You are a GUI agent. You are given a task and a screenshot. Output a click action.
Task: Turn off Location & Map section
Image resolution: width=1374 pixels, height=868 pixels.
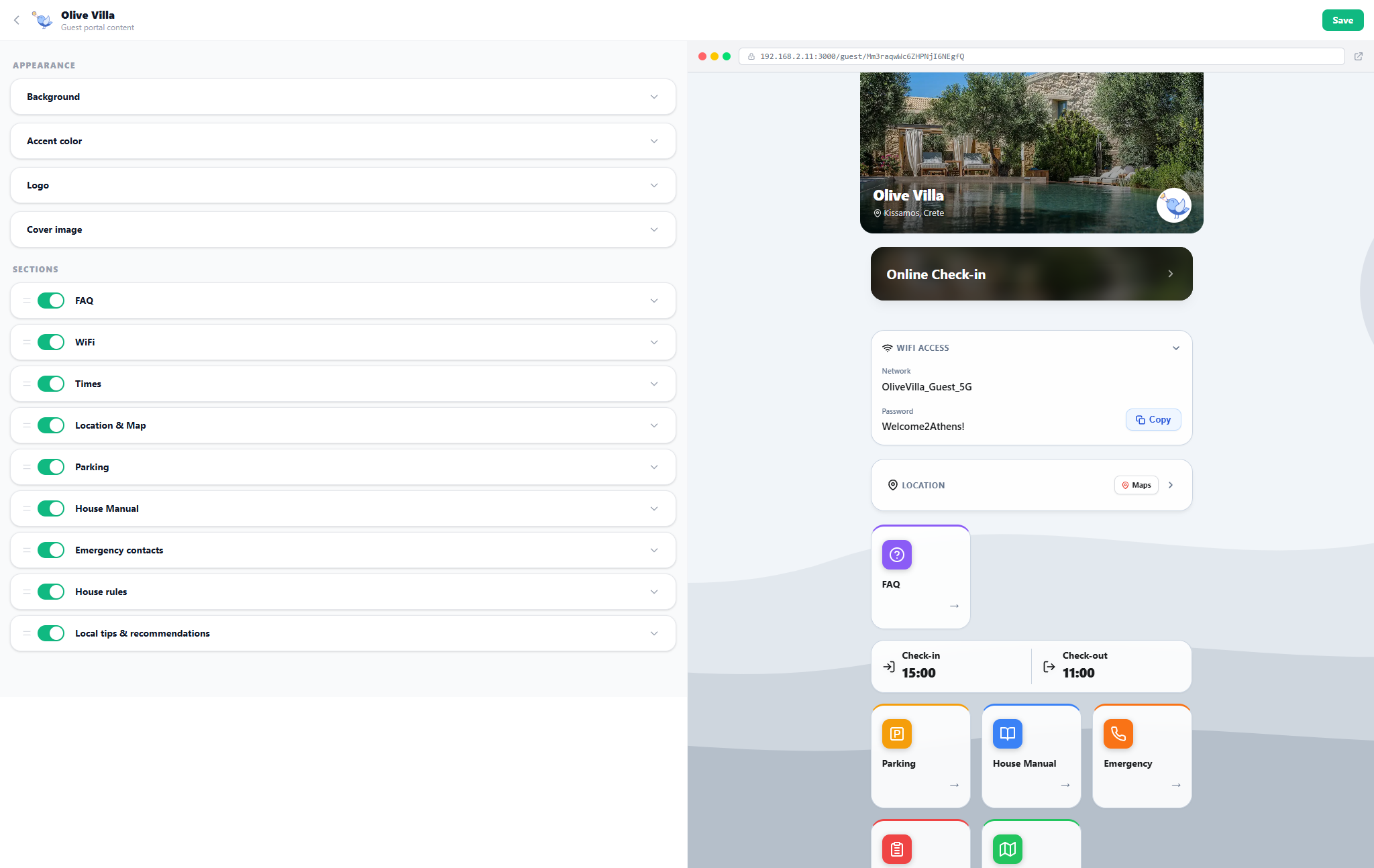point(51,425)
